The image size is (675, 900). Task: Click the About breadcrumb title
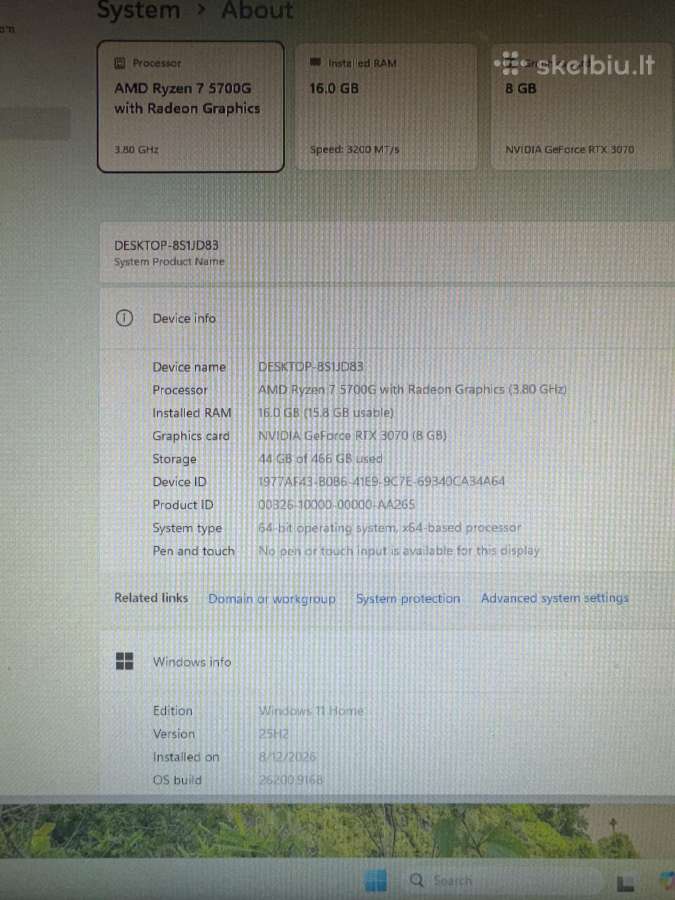(257, 10)
